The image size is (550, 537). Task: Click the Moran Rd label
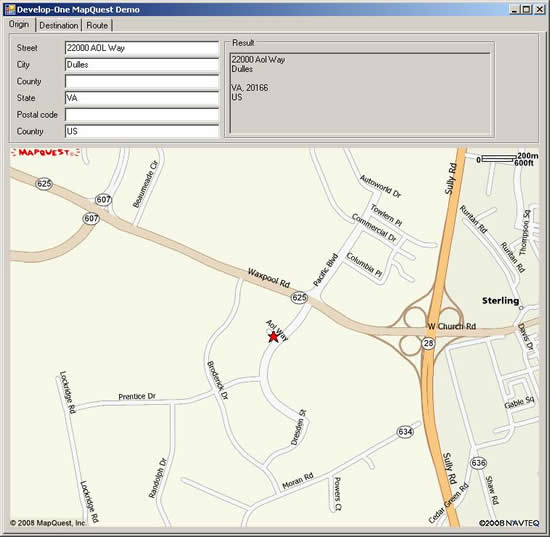[298, 481]
